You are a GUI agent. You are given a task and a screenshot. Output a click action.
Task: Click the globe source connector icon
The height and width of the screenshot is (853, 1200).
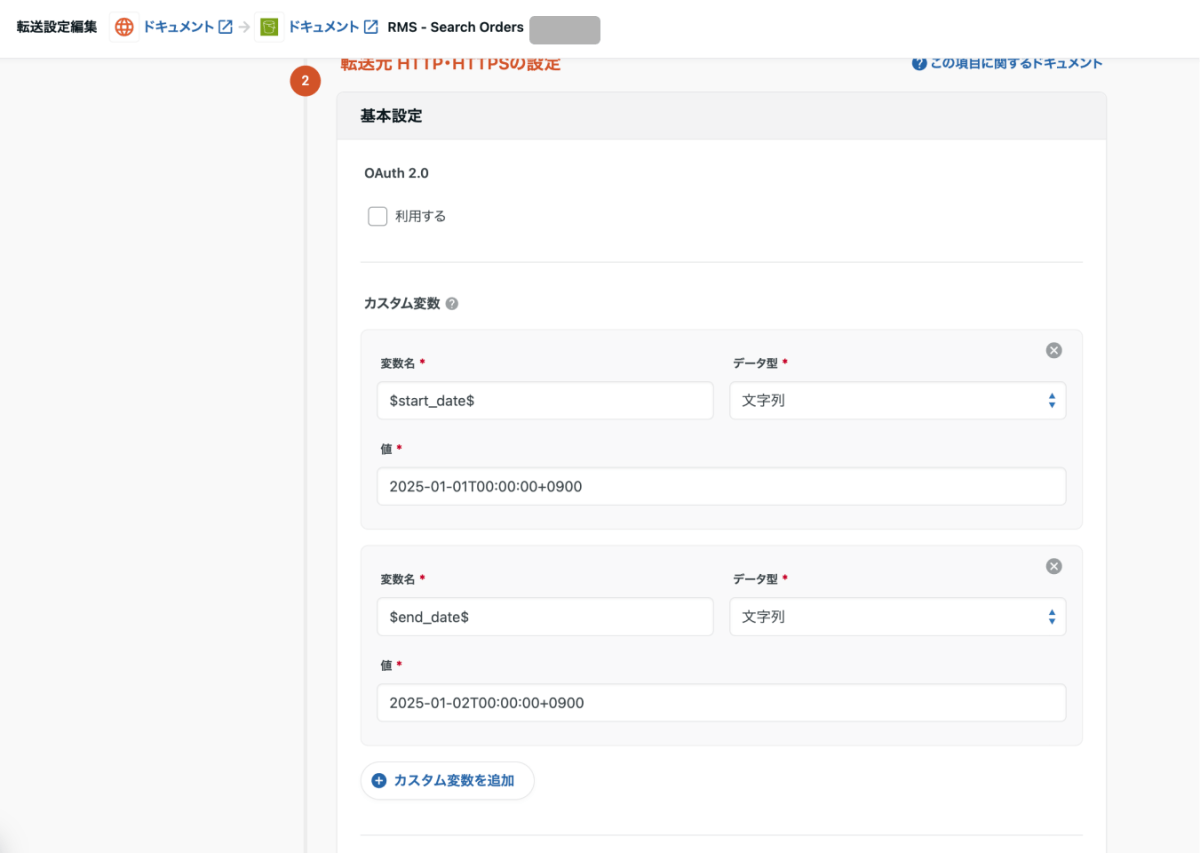pos(123,27)
